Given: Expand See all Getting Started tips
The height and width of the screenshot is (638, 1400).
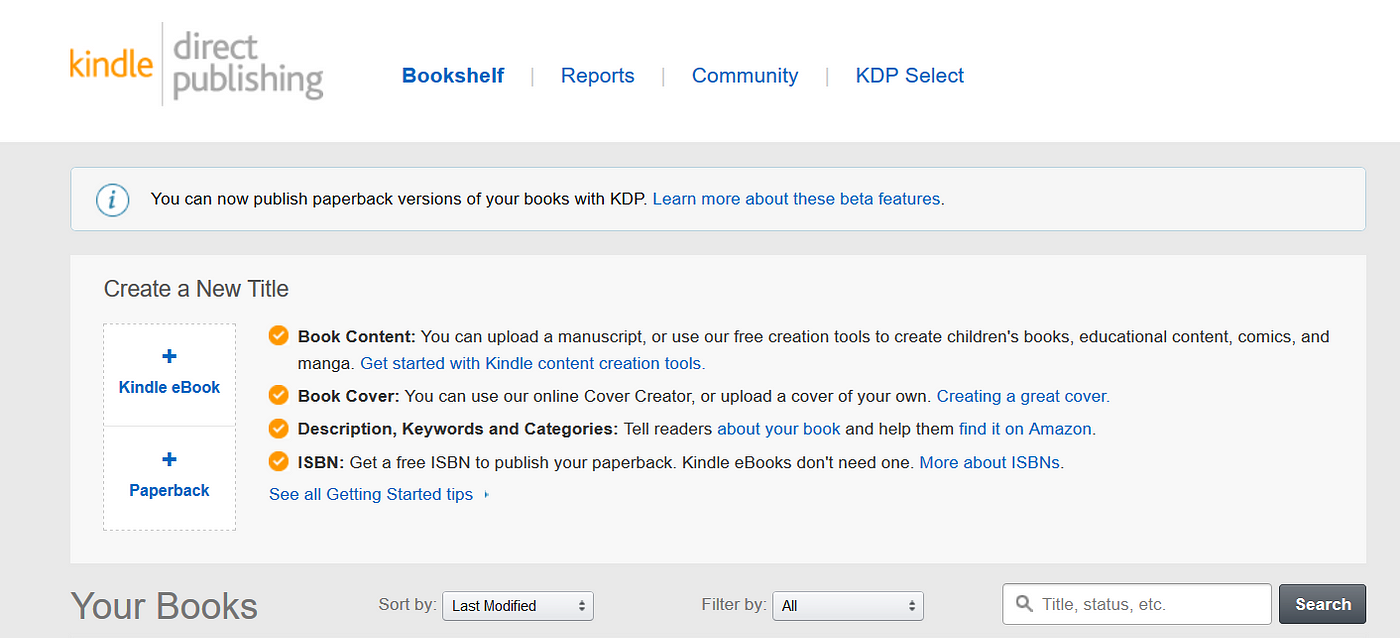Looking at the screenshot, I should tap(379, 494).
